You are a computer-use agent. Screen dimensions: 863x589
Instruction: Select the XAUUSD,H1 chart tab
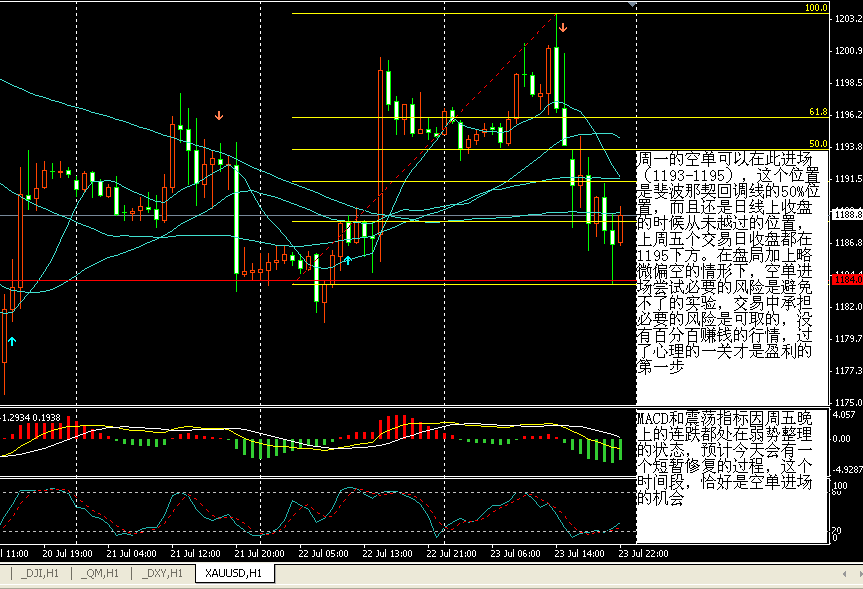(234, 574)
